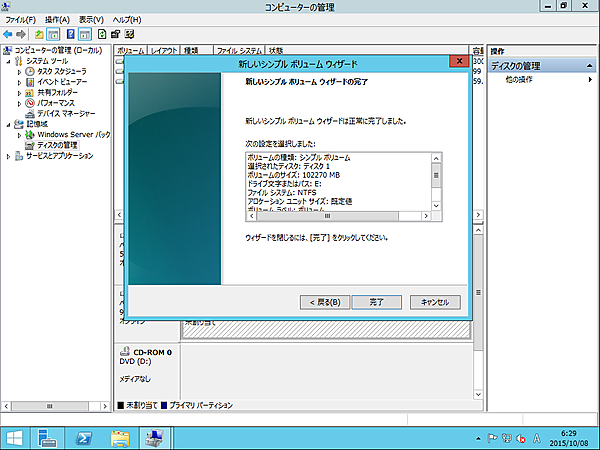Expand the タスク スケジューラ tree node
This screenshot has height=450, width=600.
[x=19, y=71]
